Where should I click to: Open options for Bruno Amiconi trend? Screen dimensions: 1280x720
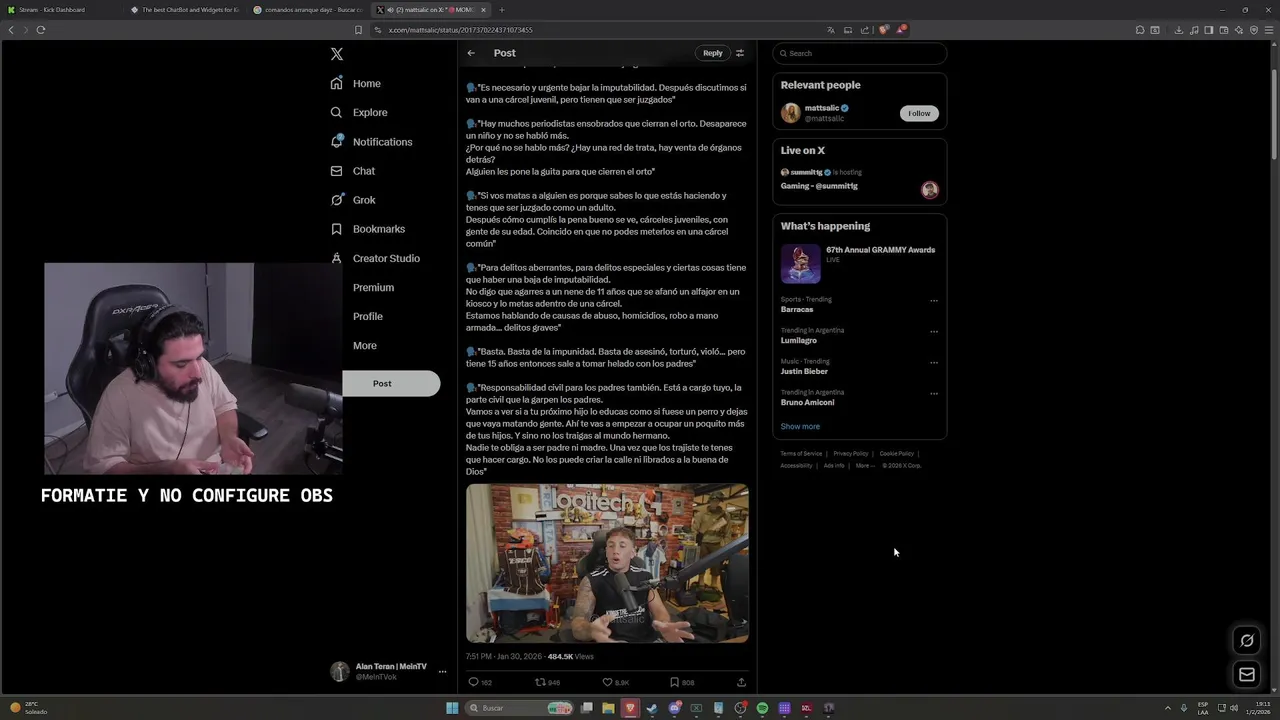click(934, 393)
